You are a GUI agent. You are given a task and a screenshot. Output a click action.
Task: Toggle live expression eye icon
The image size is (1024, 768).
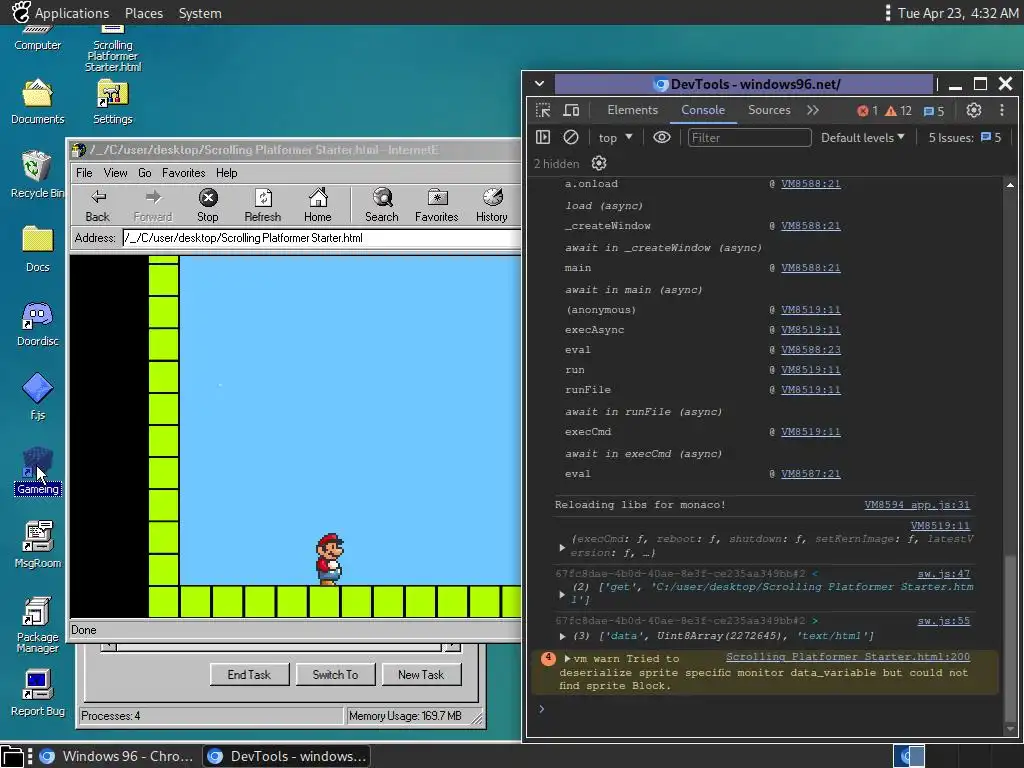(x=662, y=137)
